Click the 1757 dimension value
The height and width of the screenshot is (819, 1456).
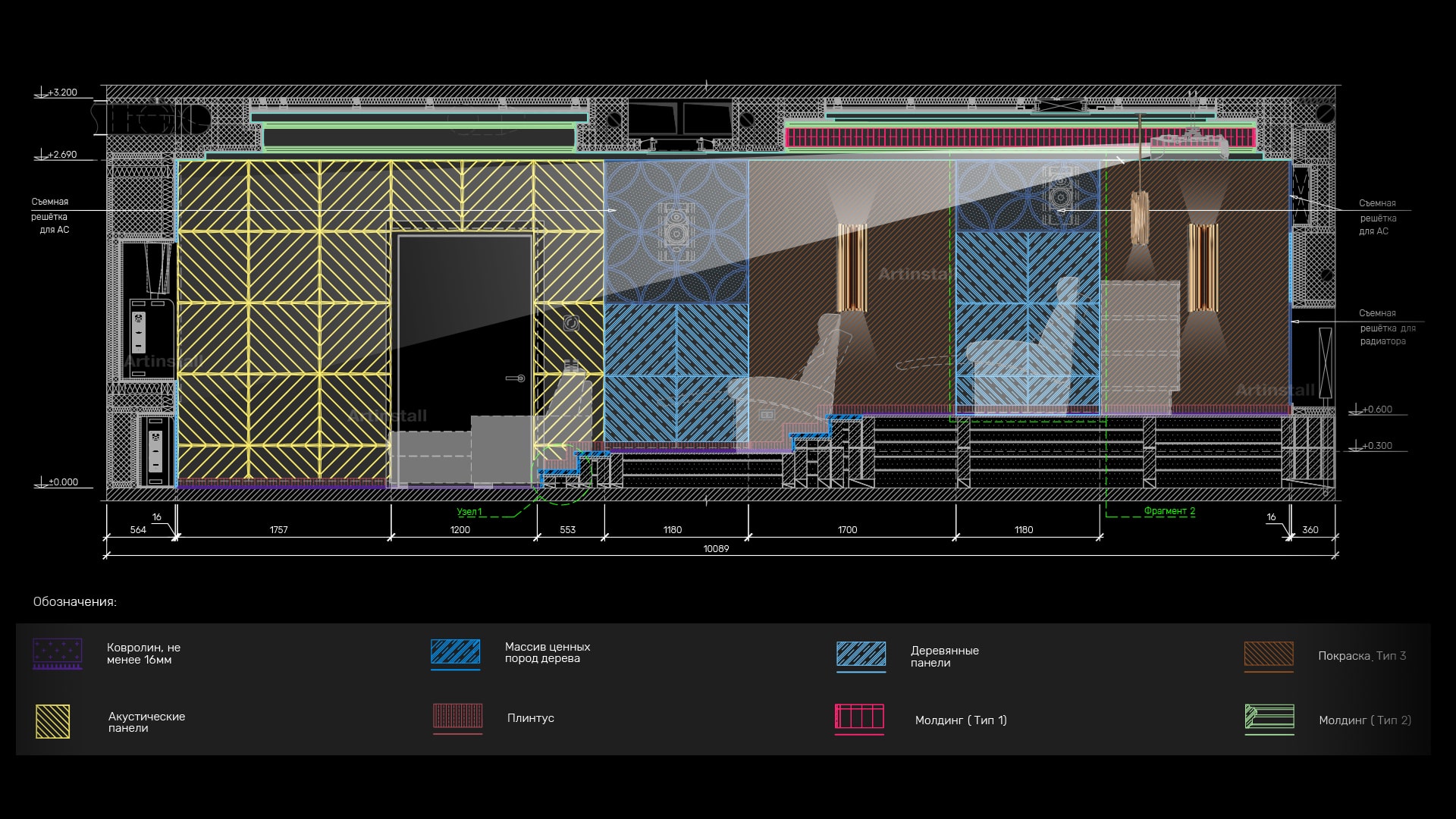coord(278,530)
